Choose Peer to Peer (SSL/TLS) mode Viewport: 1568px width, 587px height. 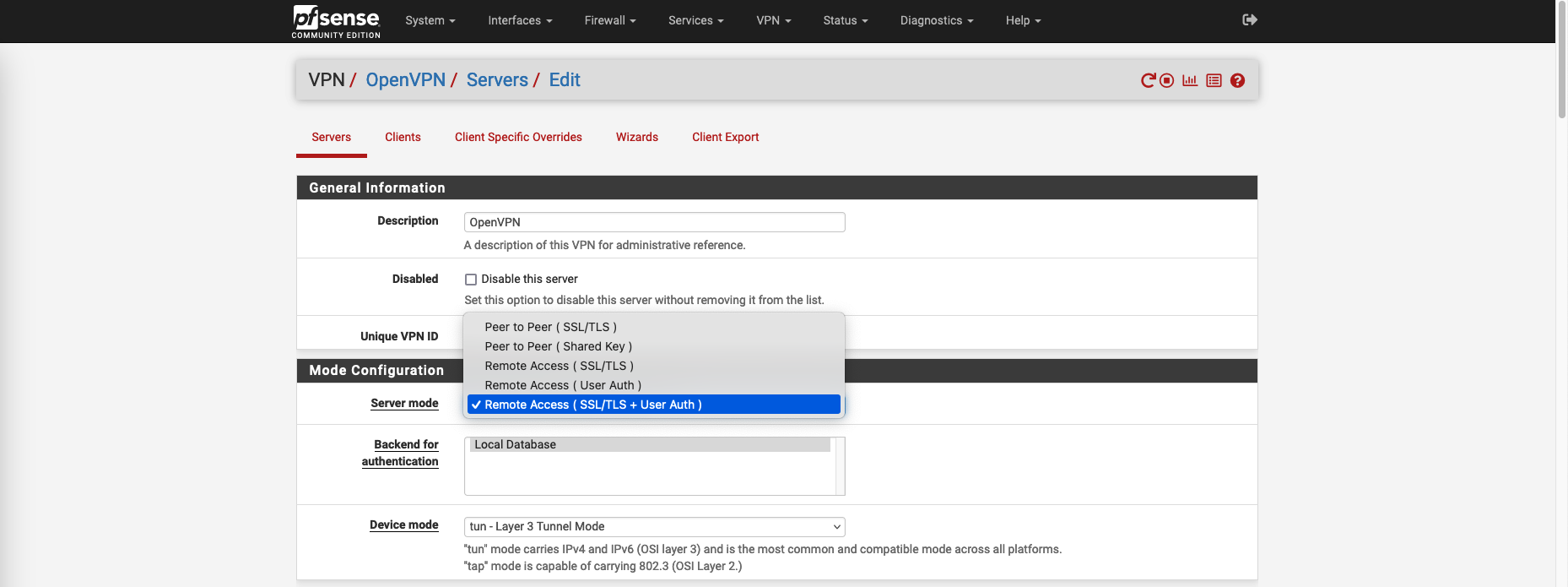click(x=550, y=327)
